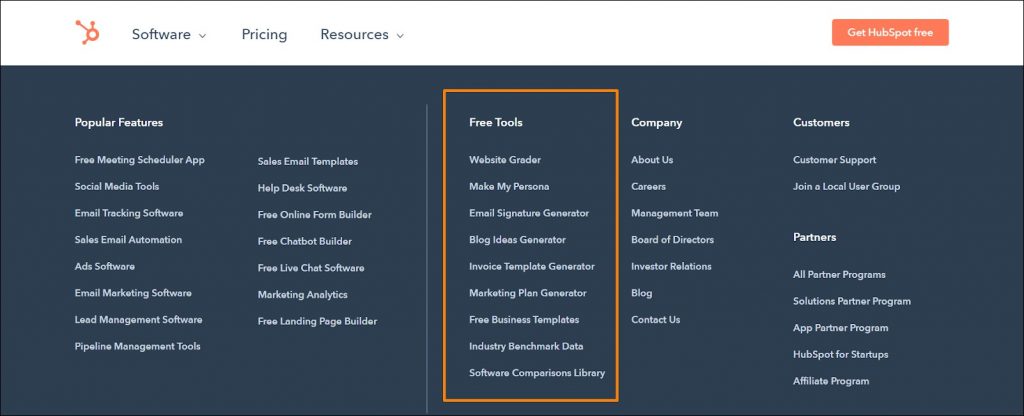Open the Investor Relations page

[671, 267]
